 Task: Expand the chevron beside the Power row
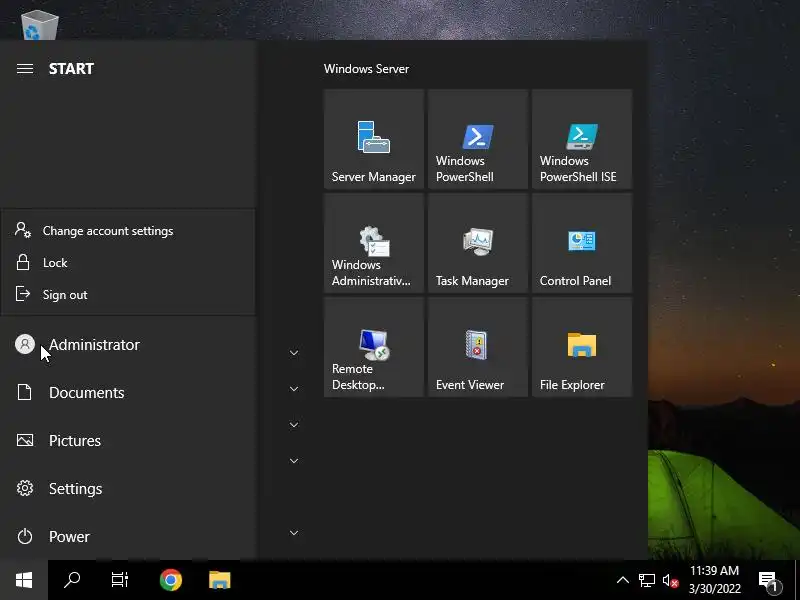click(294, 533)
